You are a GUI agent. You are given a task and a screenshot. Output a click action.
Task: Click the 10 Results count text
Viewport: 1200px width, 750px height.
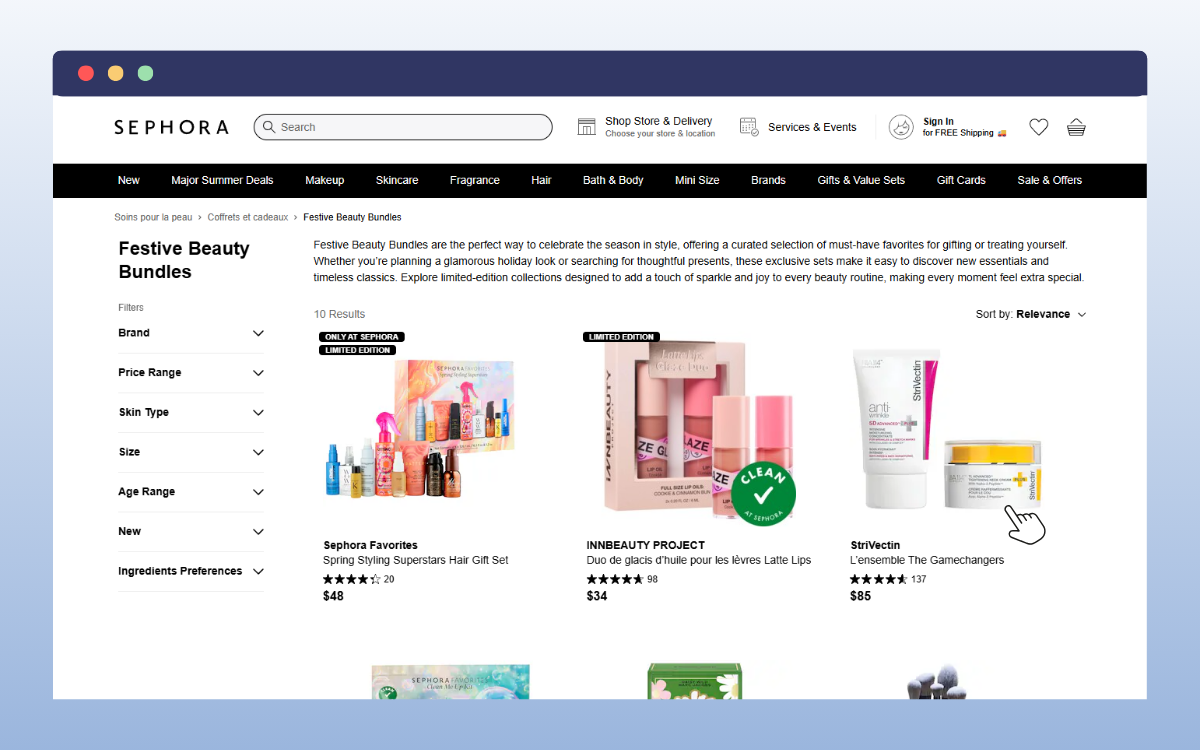[340, 314]
